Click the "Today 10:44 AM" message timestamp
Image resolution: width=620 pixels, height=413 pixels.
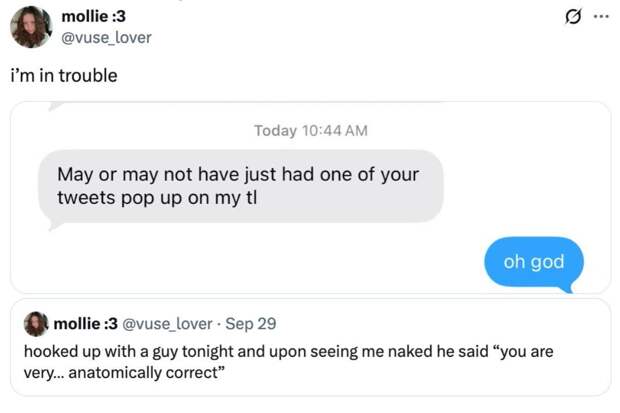310,131
